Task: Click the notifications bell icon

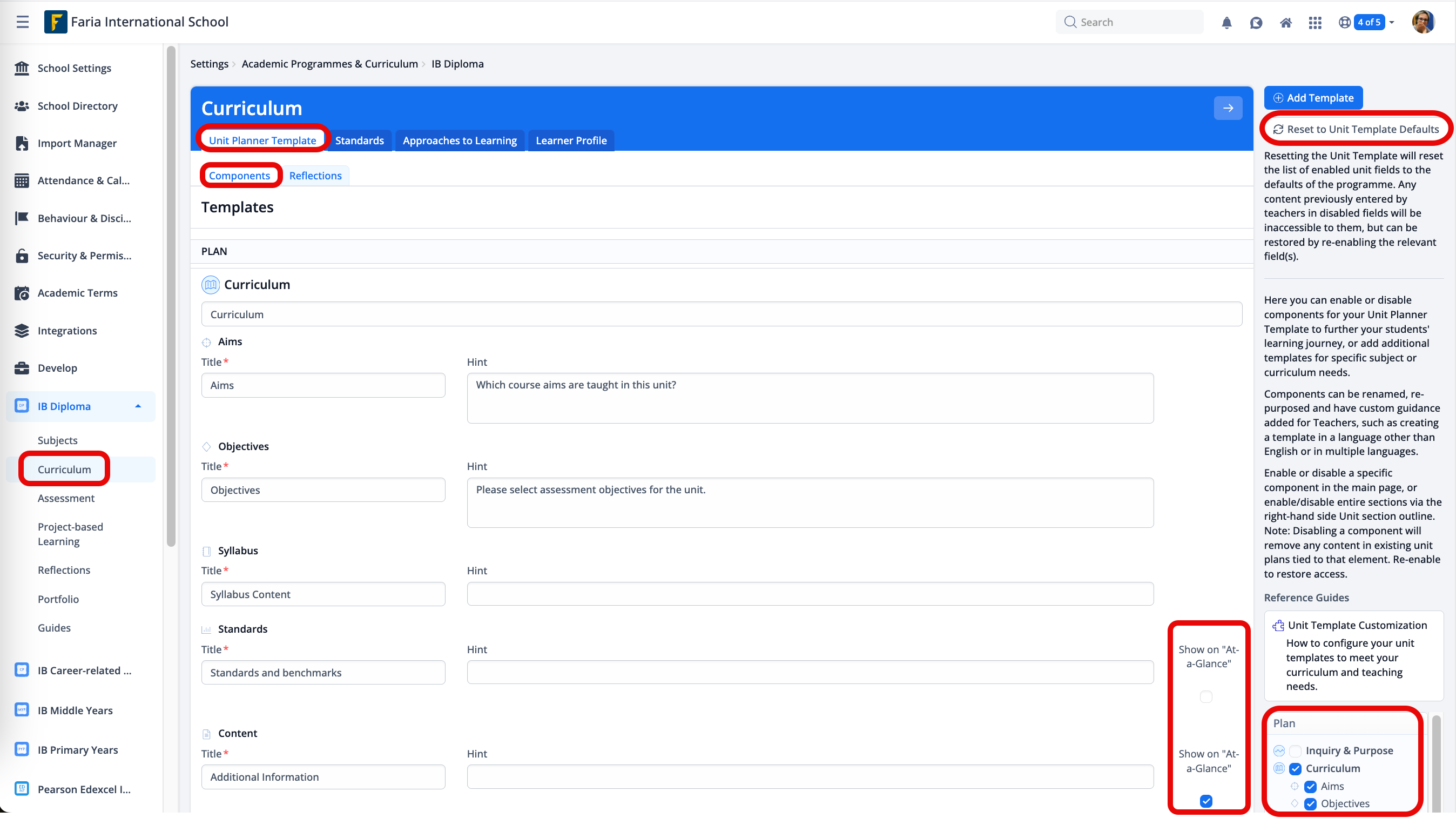Action: [x=1226, y=23]
